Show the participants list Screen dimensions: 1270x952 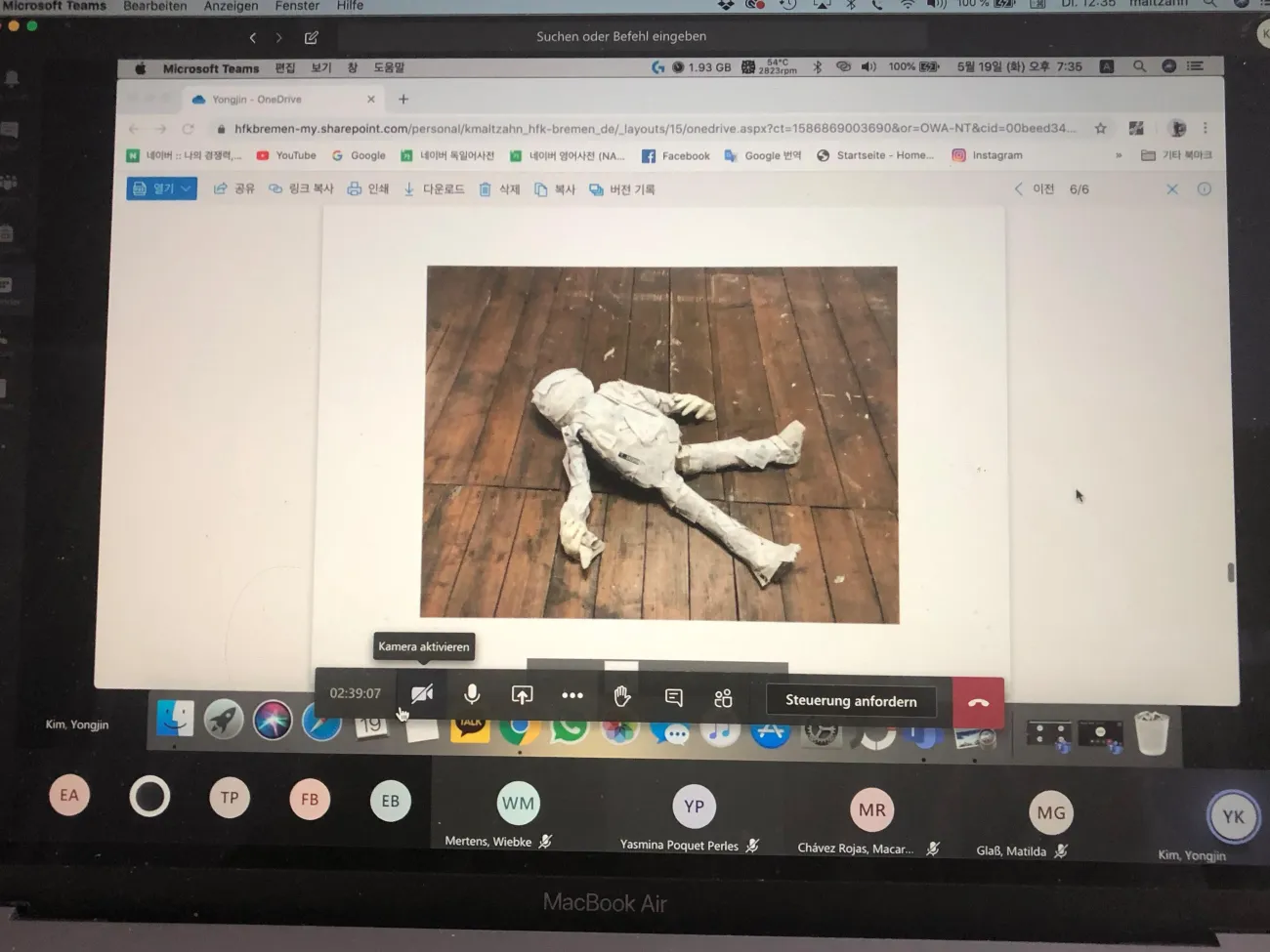[723, 698]
